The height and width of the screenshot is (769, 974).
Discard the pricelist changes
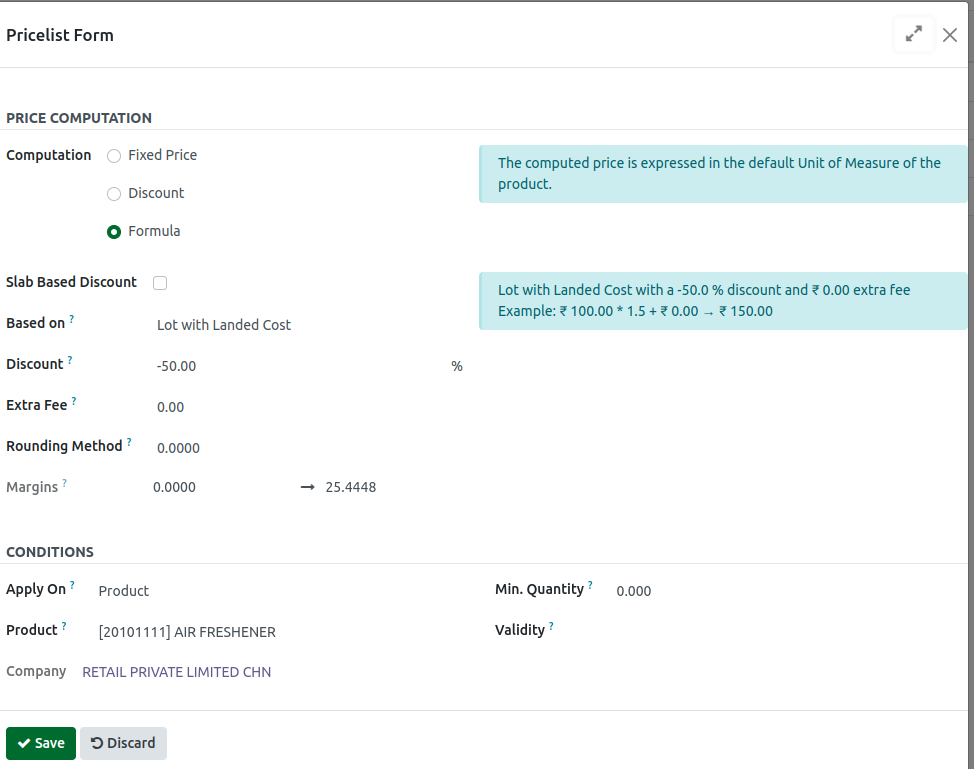click(123, 743)
